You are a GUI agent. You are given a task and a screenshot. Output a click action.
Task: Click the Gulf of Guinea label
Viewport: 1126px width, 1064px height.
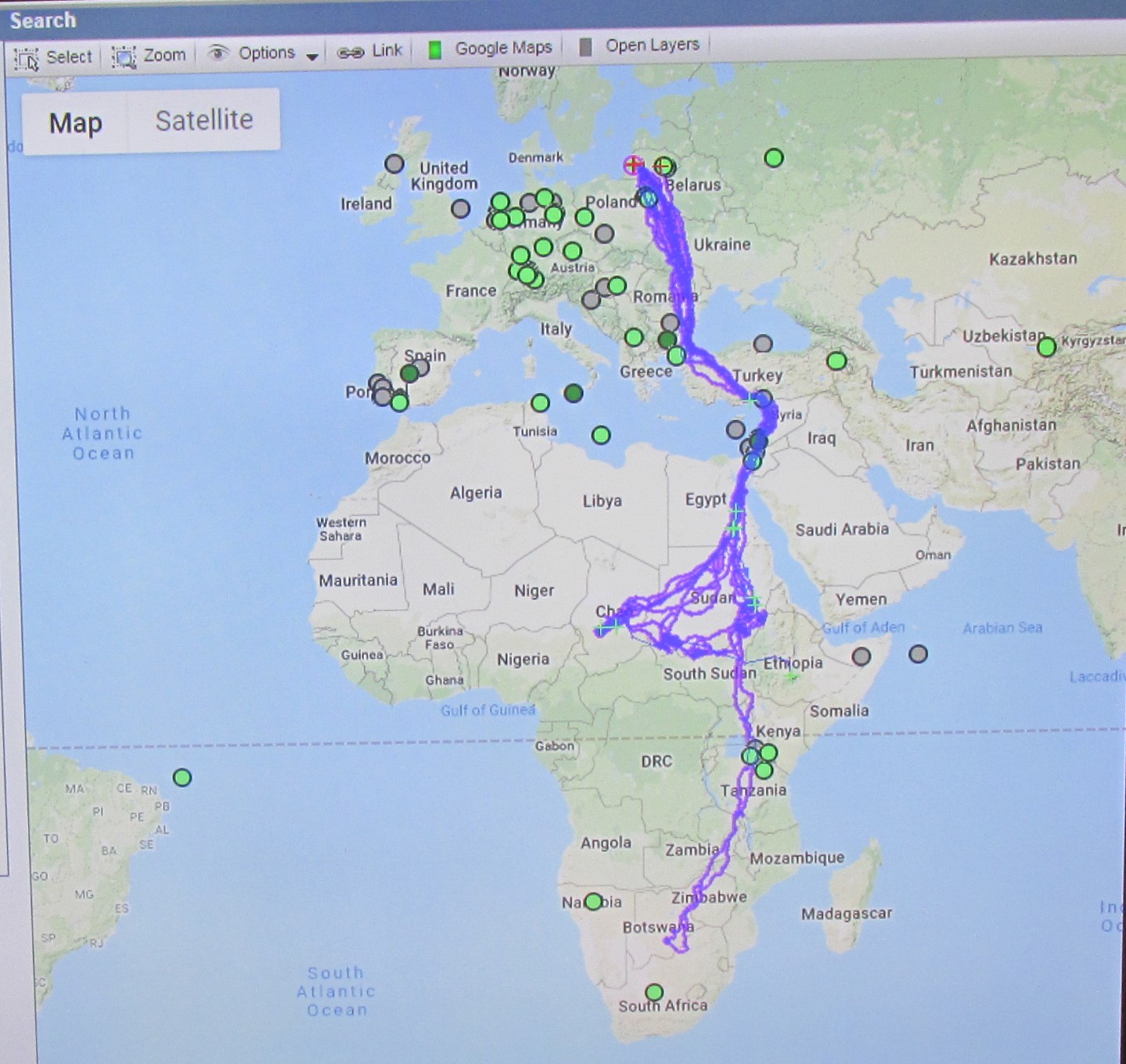click(488, 710)
